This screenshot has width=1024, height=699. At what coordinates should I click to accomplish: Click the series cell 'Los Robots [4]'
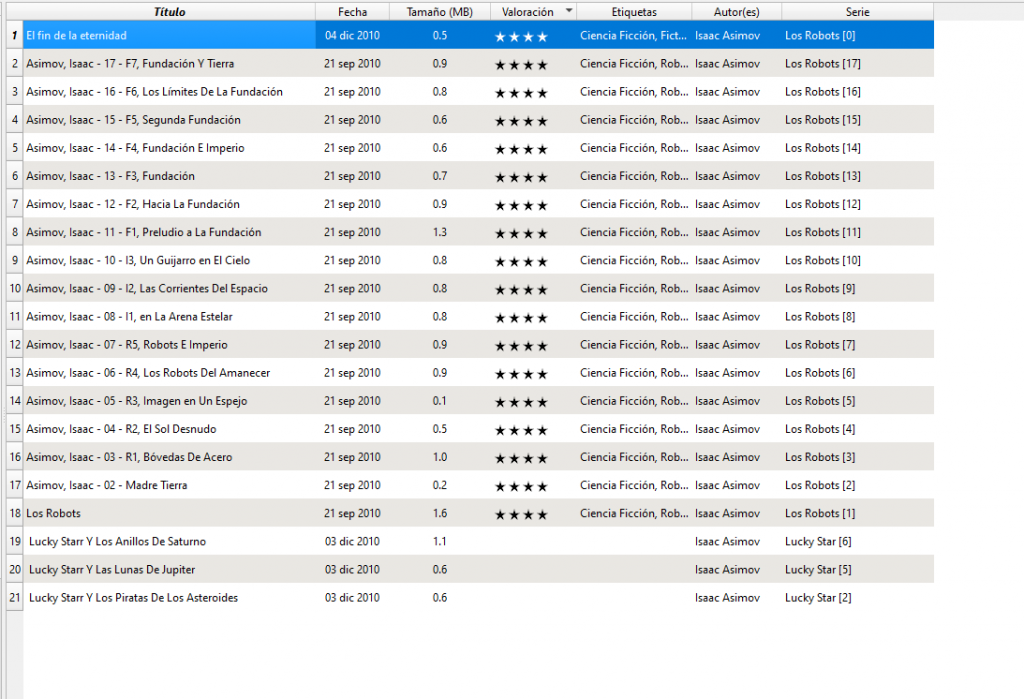click(x=820, y=429)
